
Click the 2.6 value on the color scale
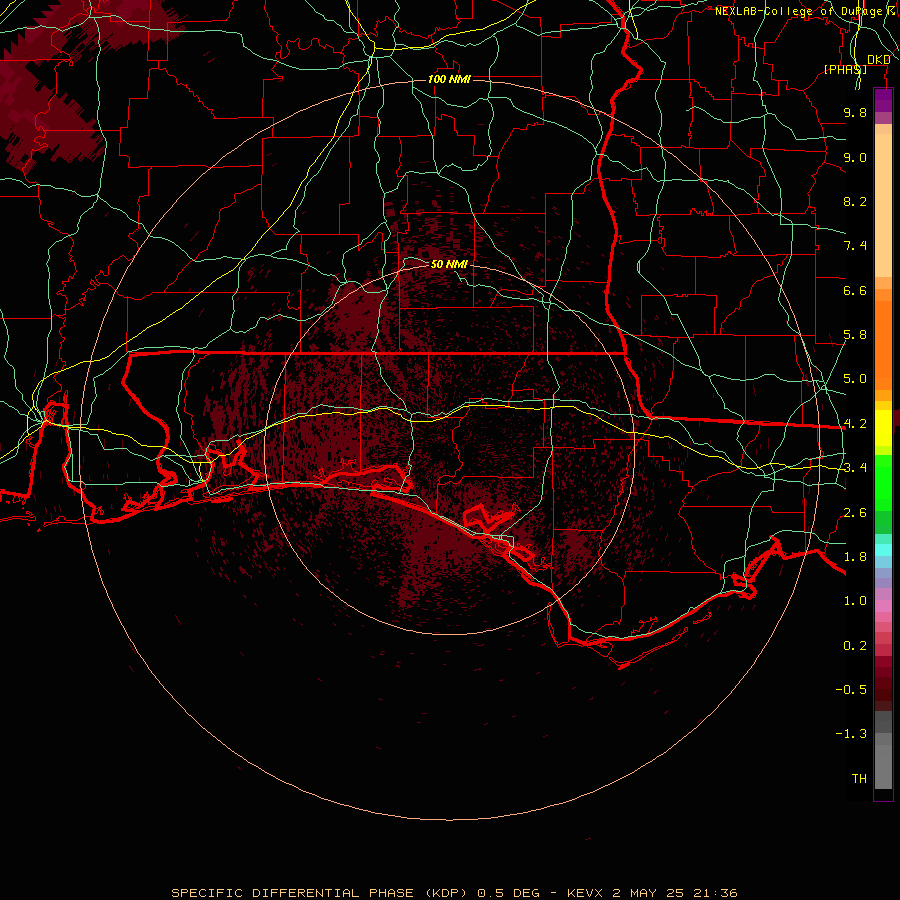855,513
